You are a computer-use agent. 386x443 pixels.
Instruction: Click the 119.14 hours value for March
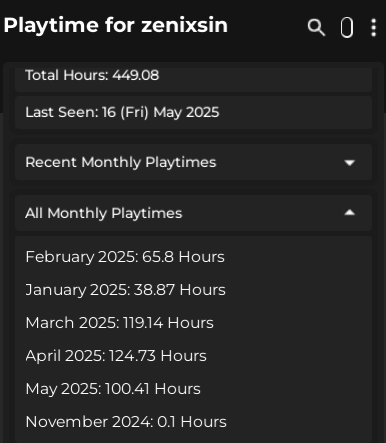(143, 323)
